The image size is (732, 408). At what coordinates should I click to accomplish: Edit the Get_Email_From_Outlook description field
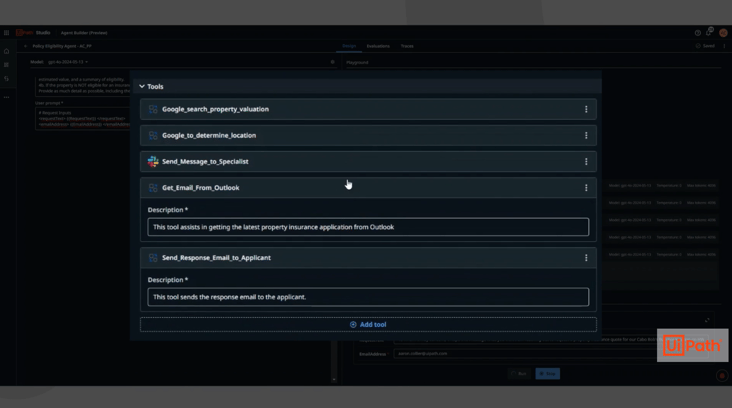click(368, 227)
